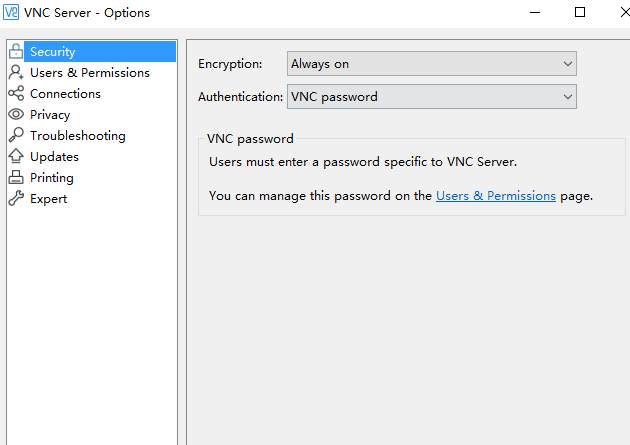Minimize the VNC Server Options window
Image resolution: width=630 pixels, height=445 pixels.
(534, 12)
